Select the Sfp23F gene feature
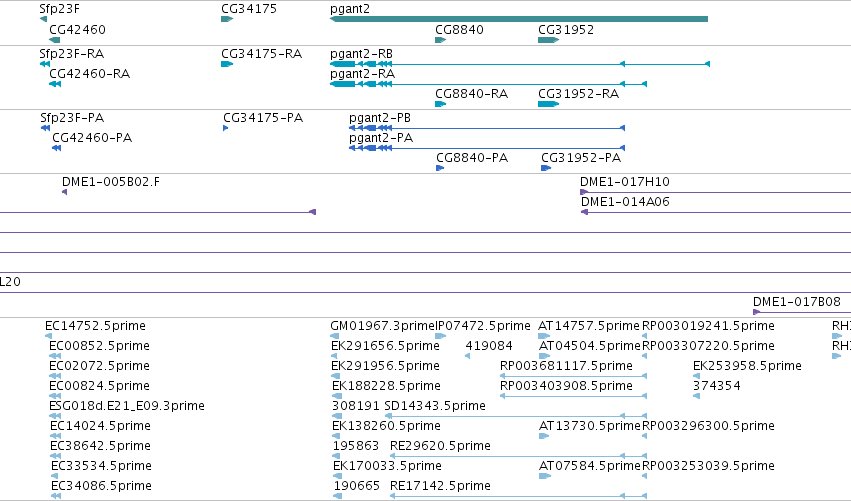 [x=43, y=19]
